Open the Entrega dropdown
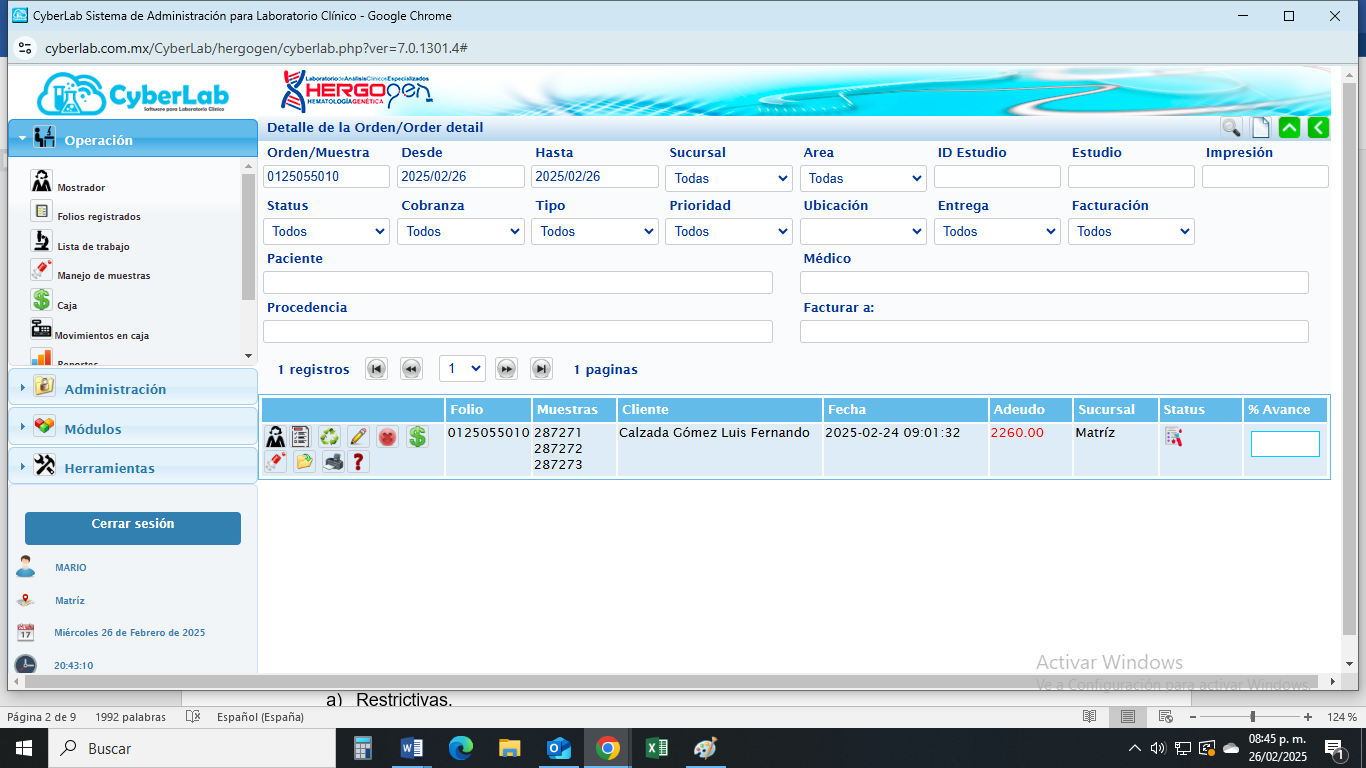 [x=997, y=231]
